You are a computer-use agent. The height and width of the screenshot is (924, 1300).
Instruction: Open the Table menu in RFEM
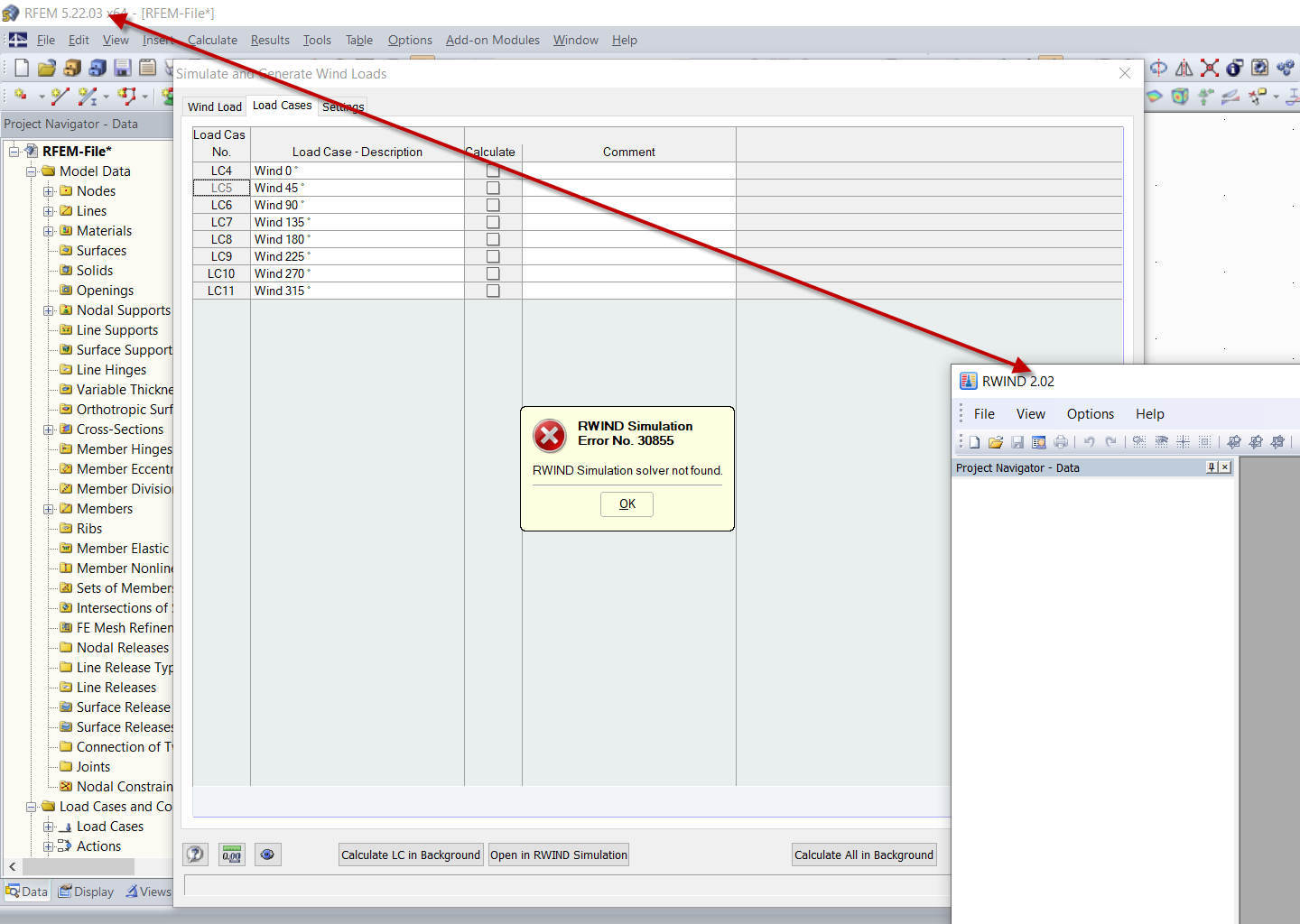359,40
